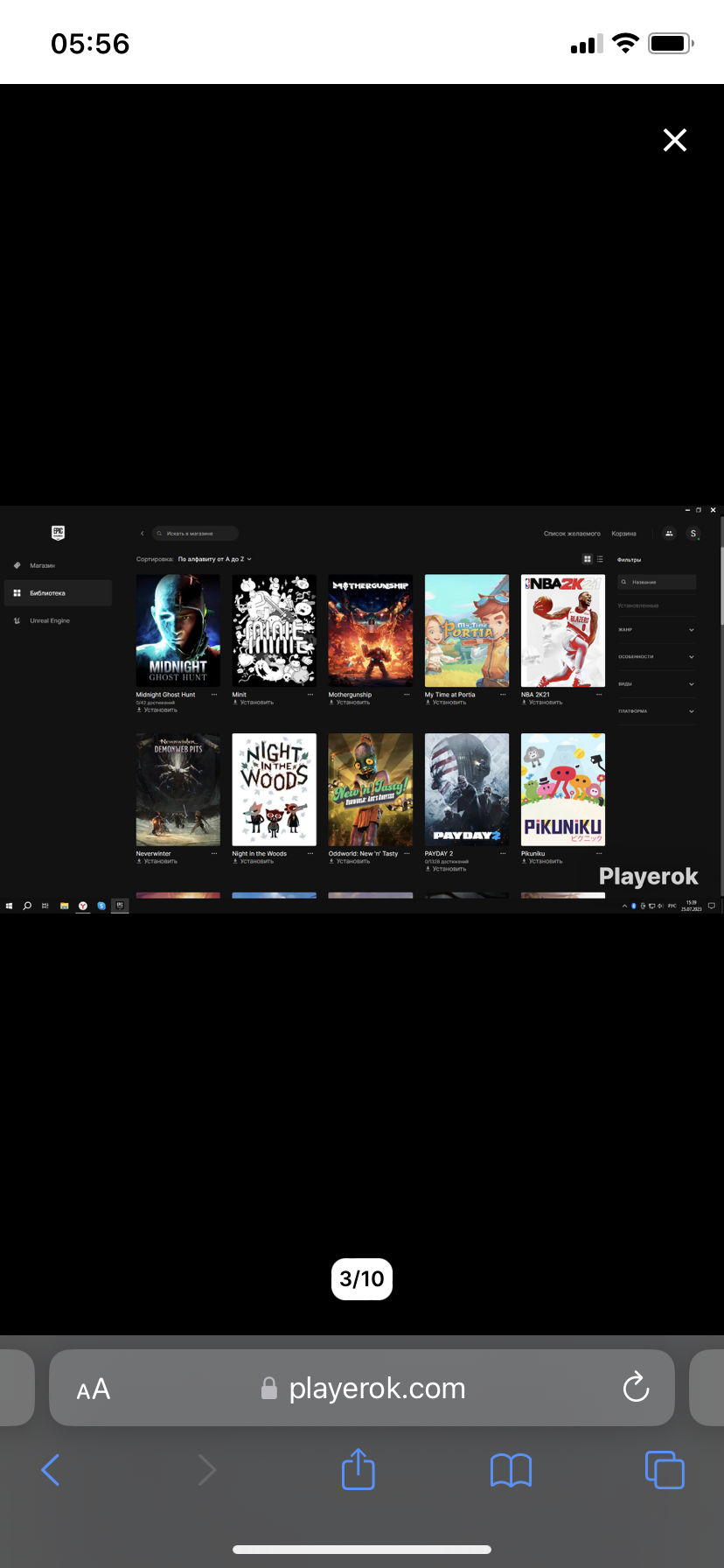Viewport: 724px width, 1568px height.
Task: Expand the ЖАНР filter
Action: click(x=657, y=629)
